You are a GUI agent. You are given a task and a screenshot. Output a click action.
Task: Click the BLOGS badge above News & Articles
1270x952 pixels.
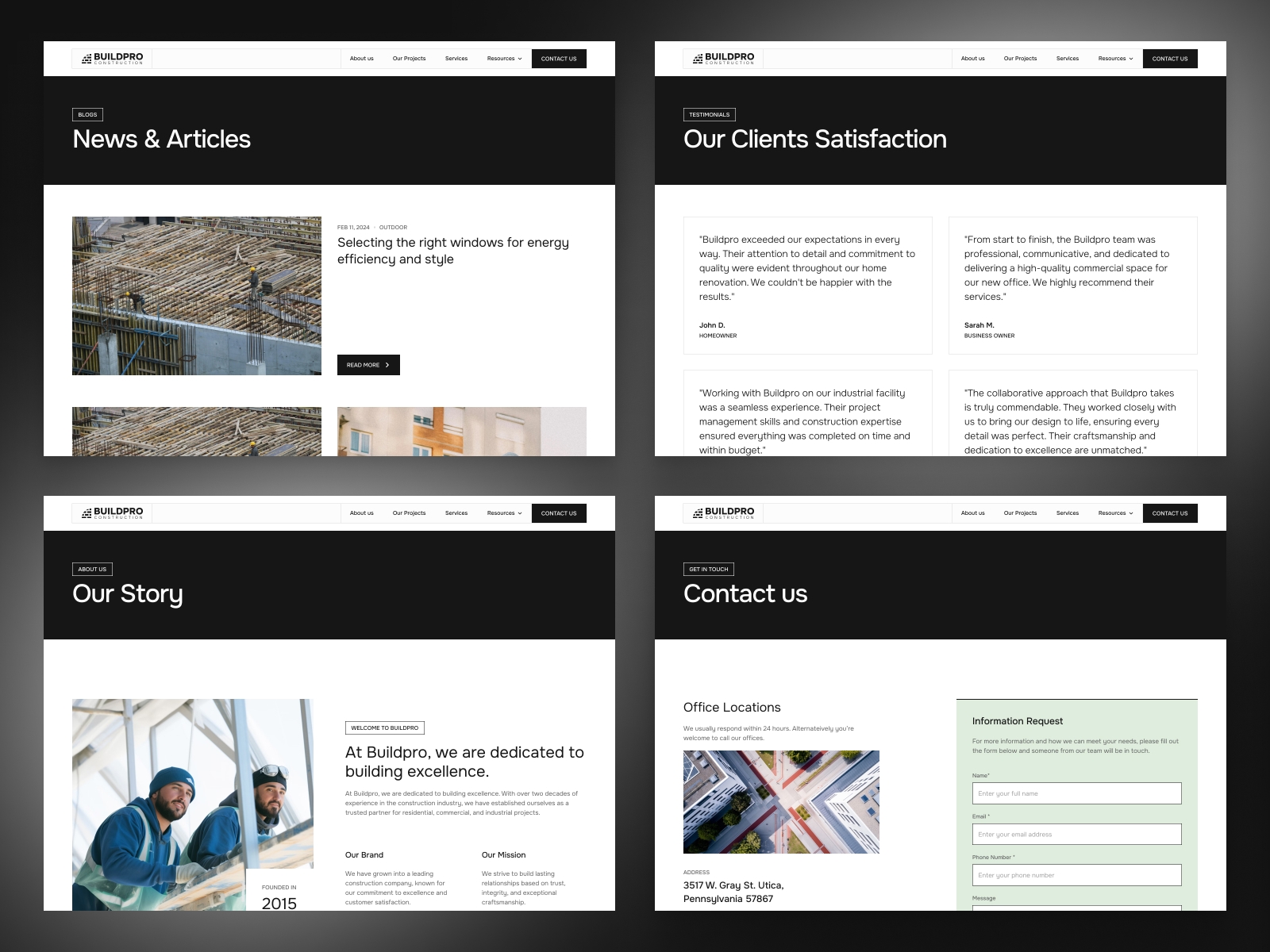87,114
